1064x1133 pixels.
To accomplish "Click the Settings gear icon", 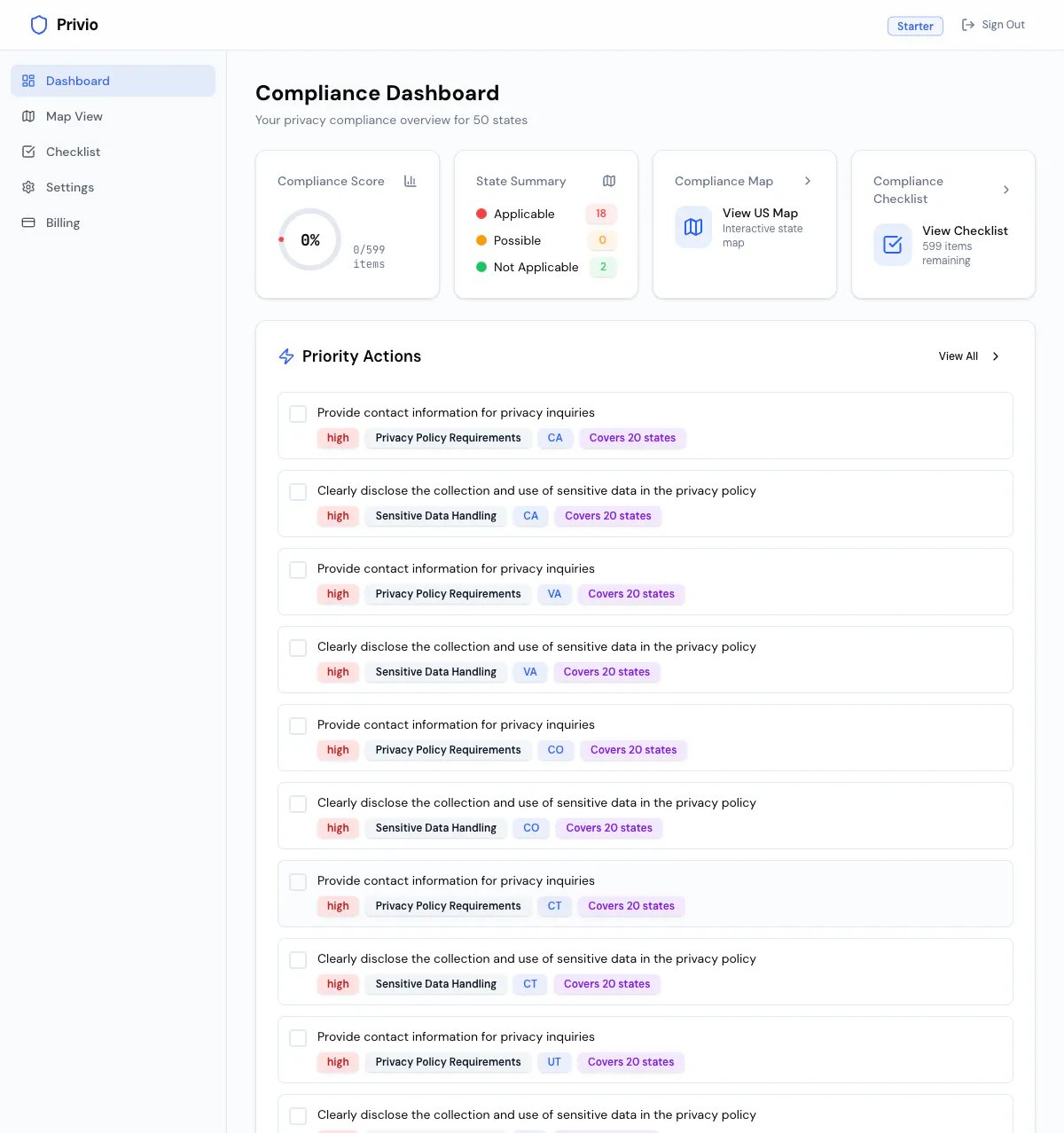I will (28, 187).
